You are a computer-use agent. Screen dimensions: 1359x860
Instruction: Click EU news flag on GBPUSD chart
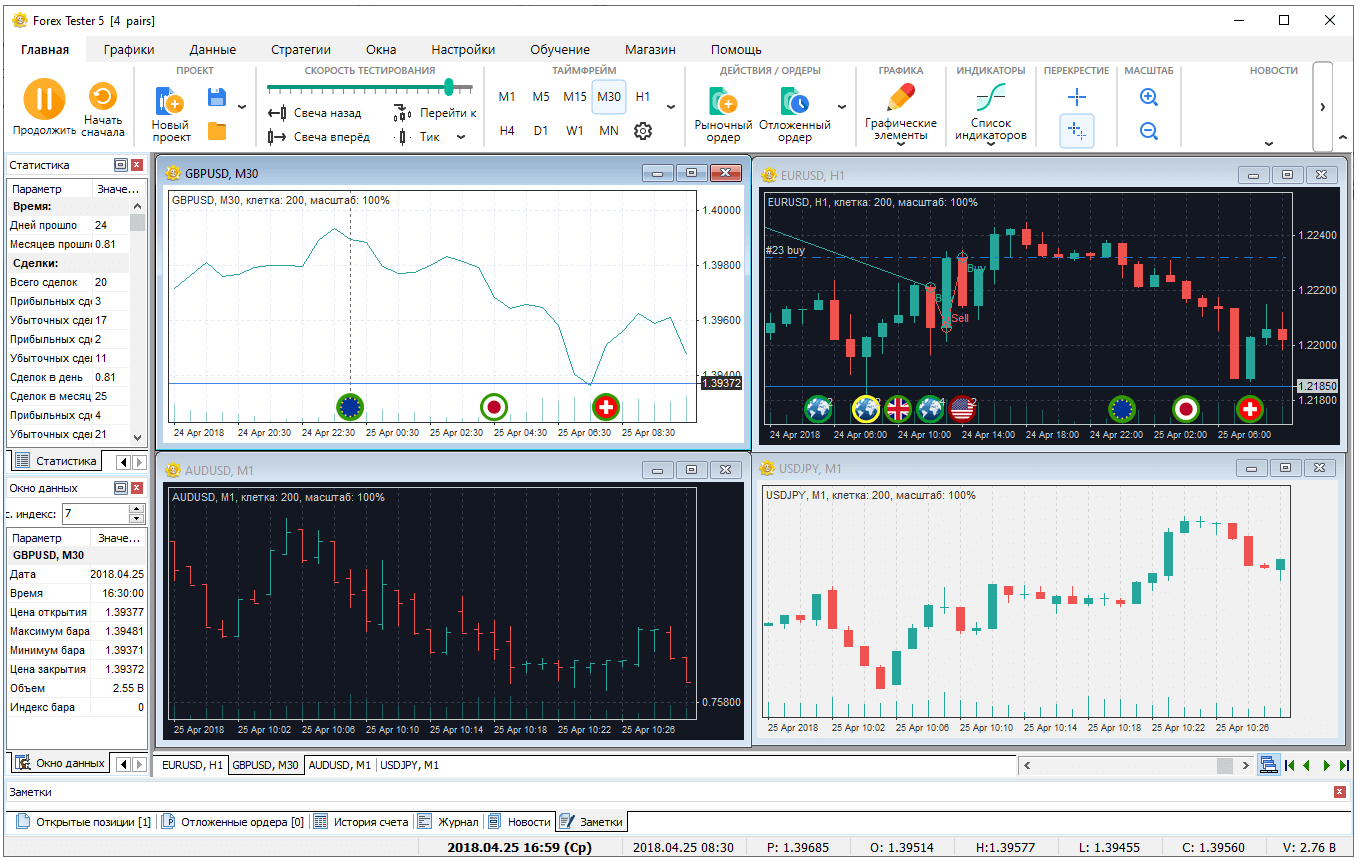(x=350, y=406)
